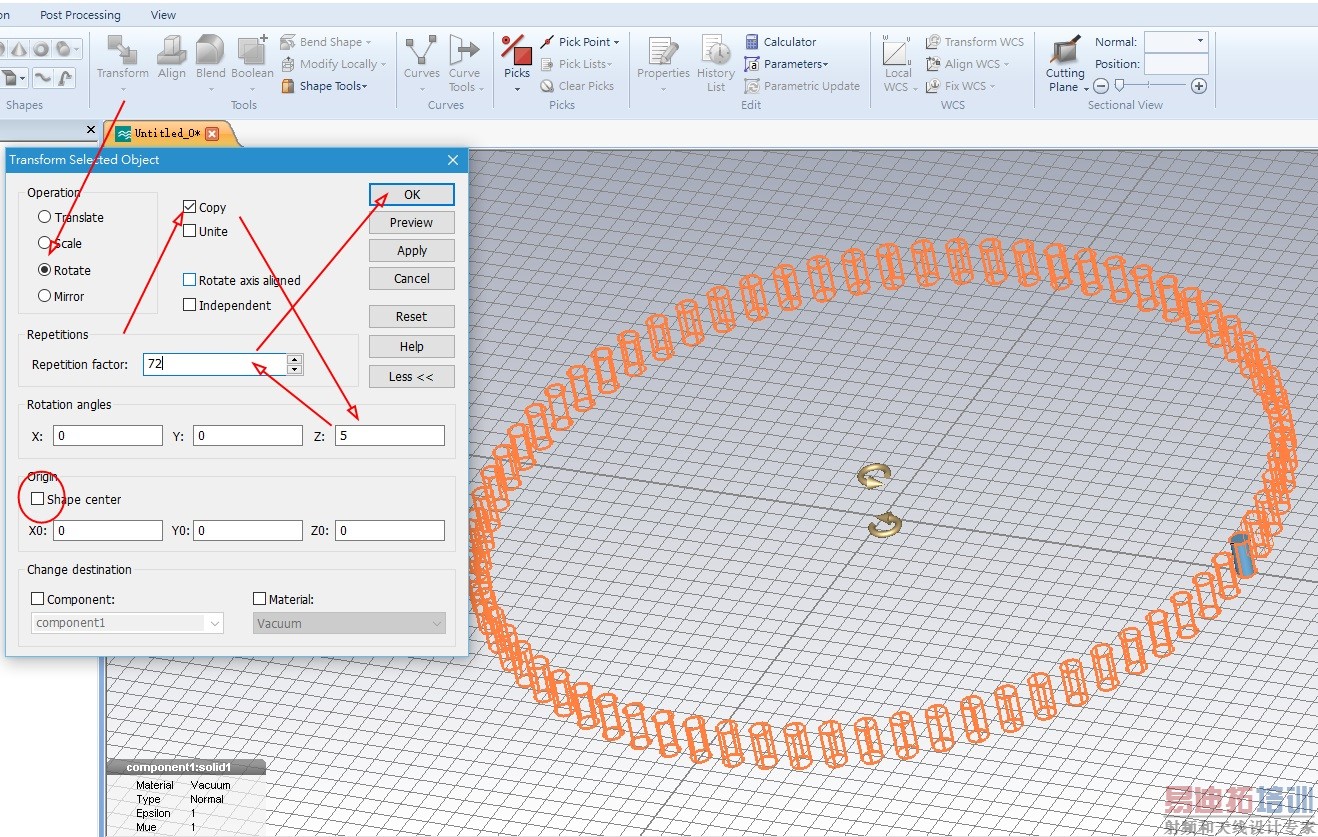Select the Rotate operation
Screen dimensions: 1318x837
click(x=44, y=270)
